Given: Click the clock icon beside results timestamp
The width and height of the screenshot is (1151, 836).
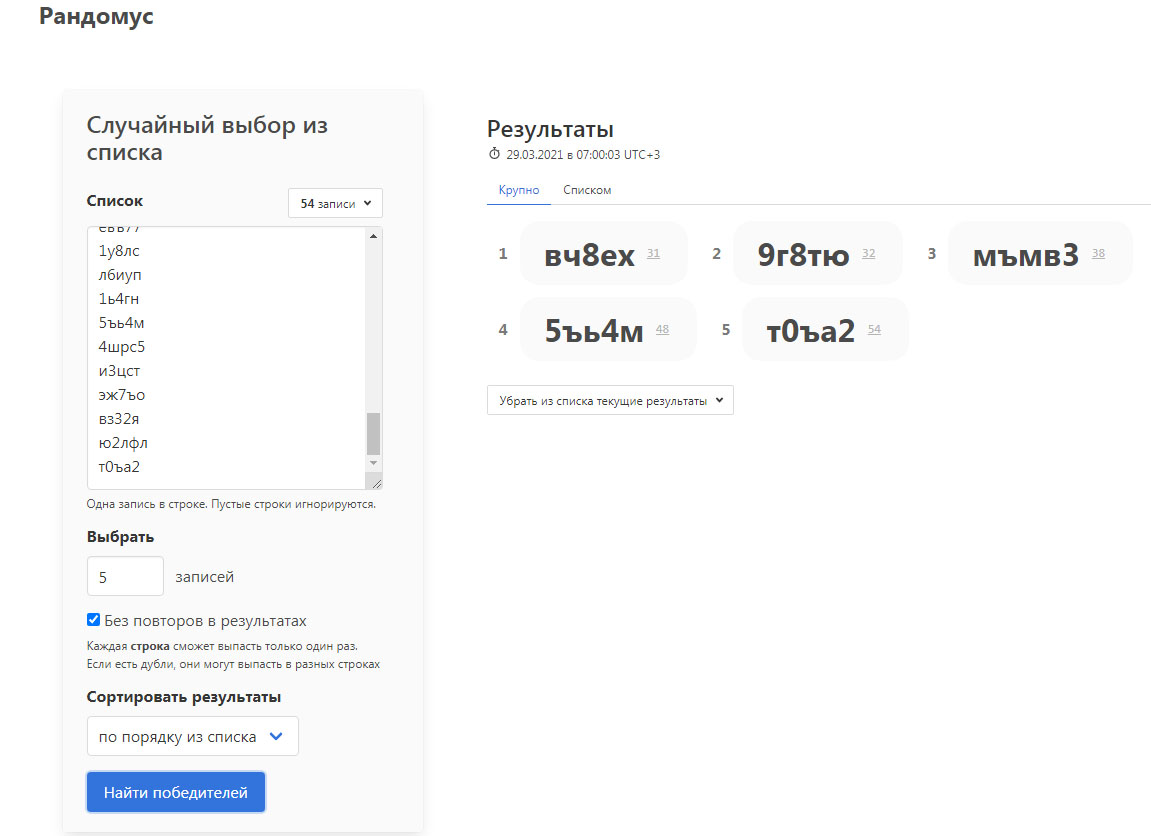Looking at the screenshot, I should 494,154.
